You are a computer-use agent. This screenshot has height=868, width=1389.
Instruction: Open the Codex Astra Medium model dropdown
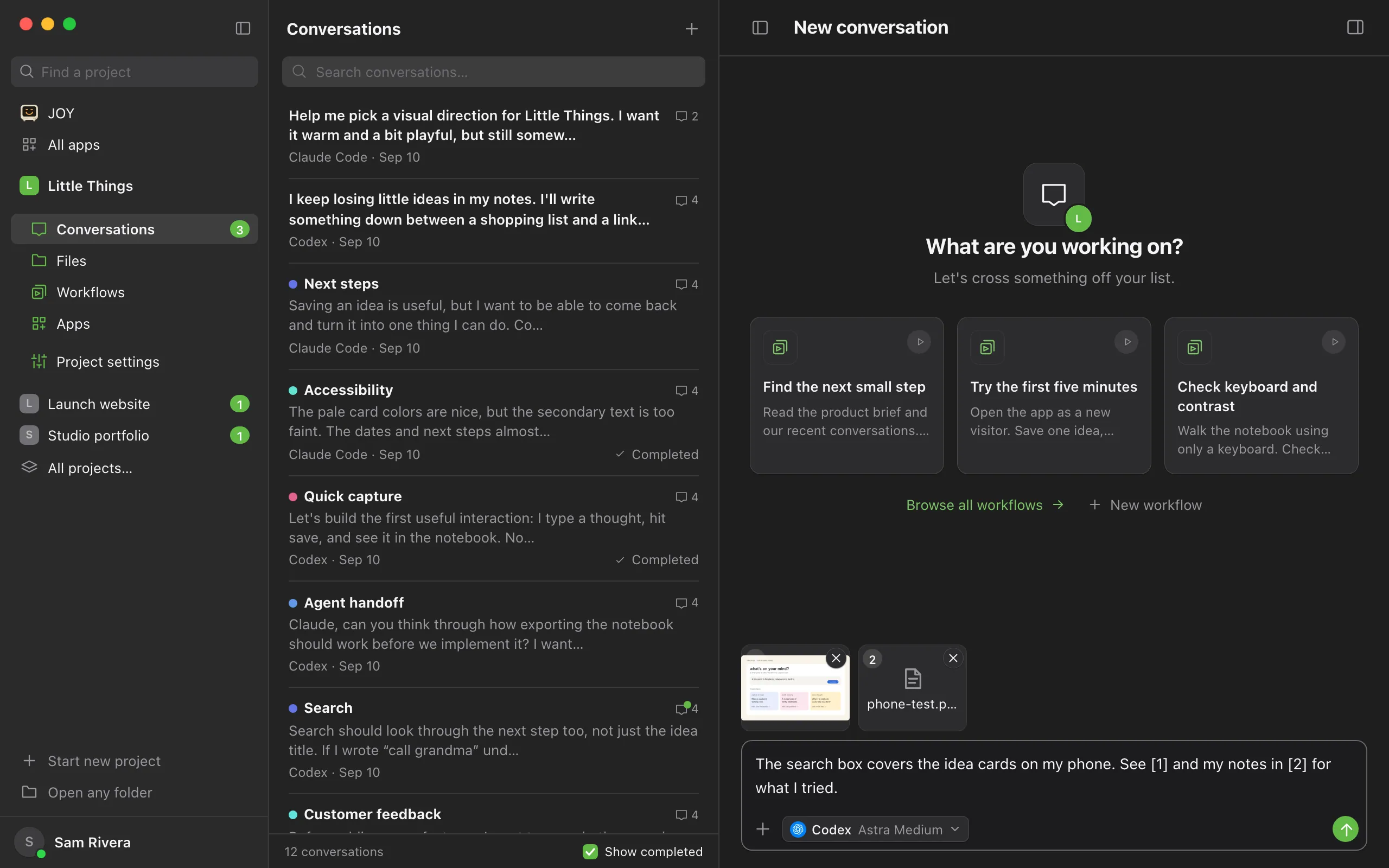(x=875, y=829)
